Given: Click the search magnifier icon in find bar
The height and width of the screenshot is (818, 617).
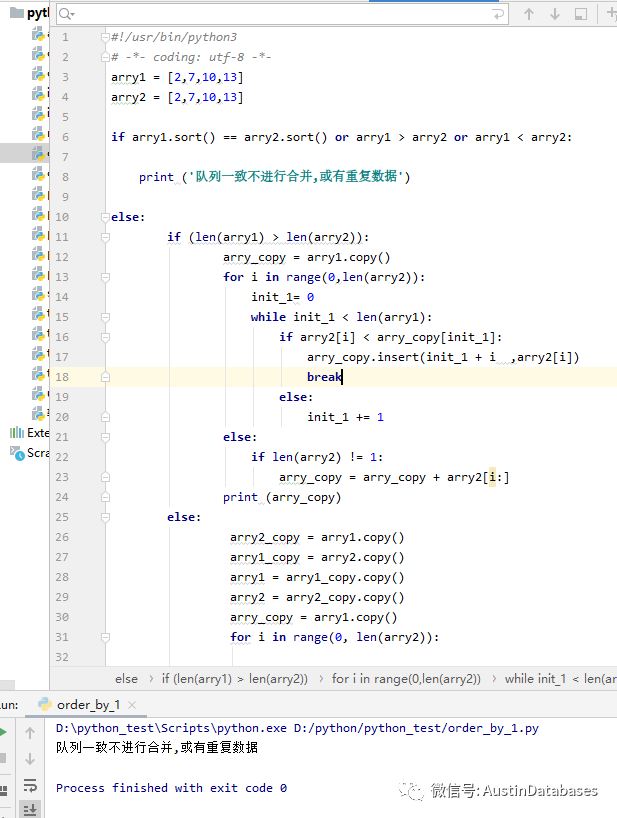Looking at the screenshot, I should click(x=66, y=15).
